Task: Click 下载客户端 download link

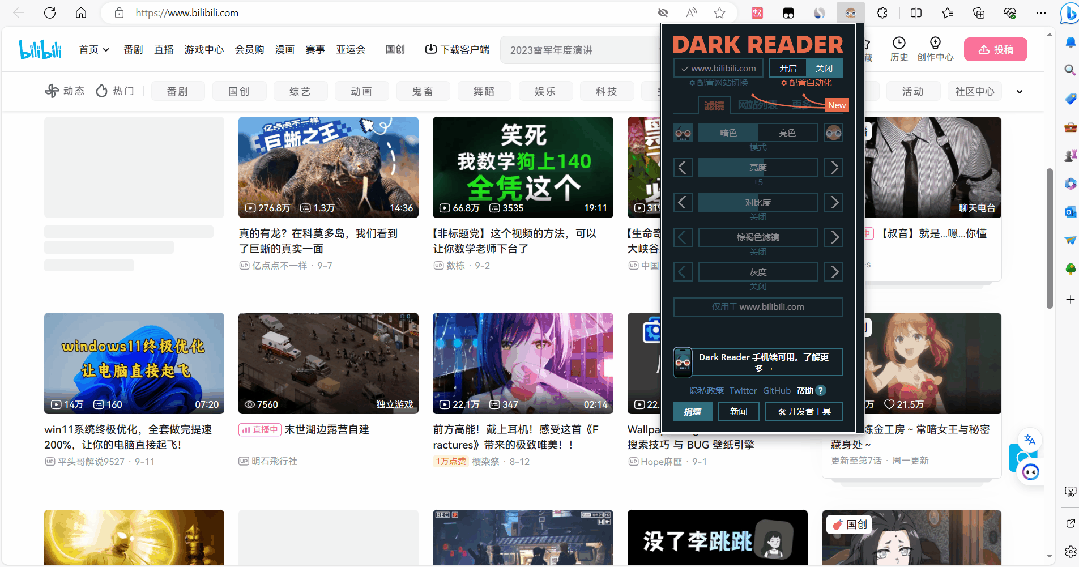Action: click(457, 50)
